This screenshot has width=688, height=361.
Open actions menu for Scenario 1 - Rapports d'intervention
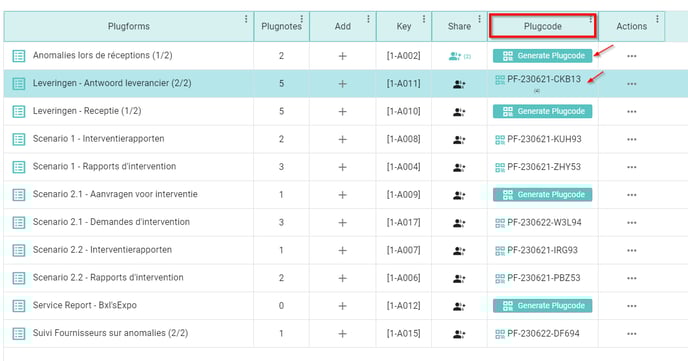pyautogui.click(x=632, y=168)
